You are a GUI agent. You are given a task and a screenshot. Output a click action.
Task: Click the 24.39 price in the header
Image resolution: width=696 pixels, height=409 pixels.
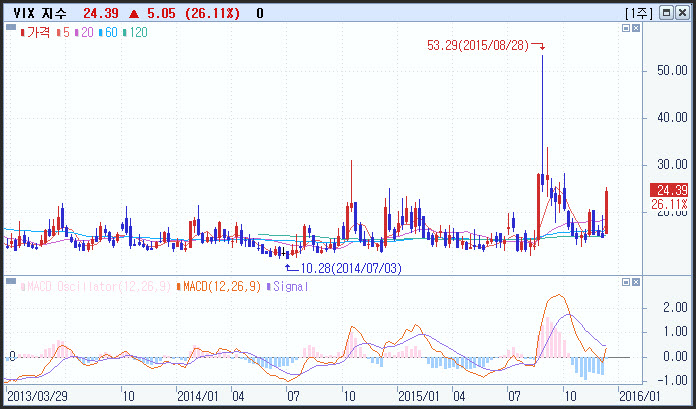tap(101, 13)
